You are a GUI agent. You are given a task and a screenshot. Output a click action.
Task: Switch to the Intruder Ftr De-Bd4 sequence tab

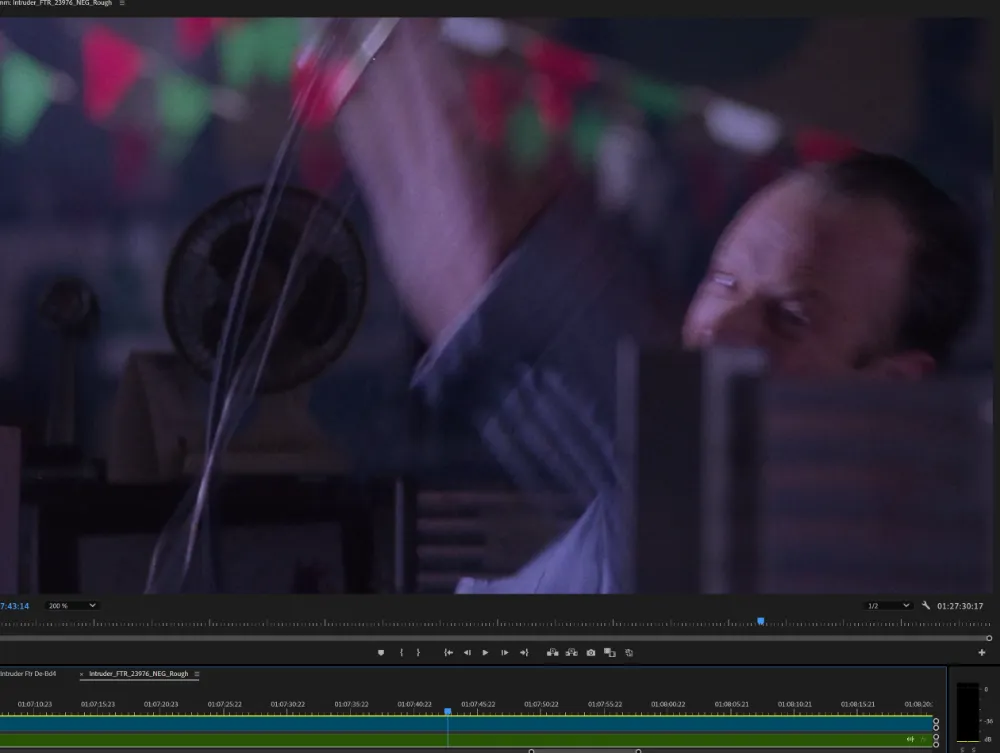[28, 674]
